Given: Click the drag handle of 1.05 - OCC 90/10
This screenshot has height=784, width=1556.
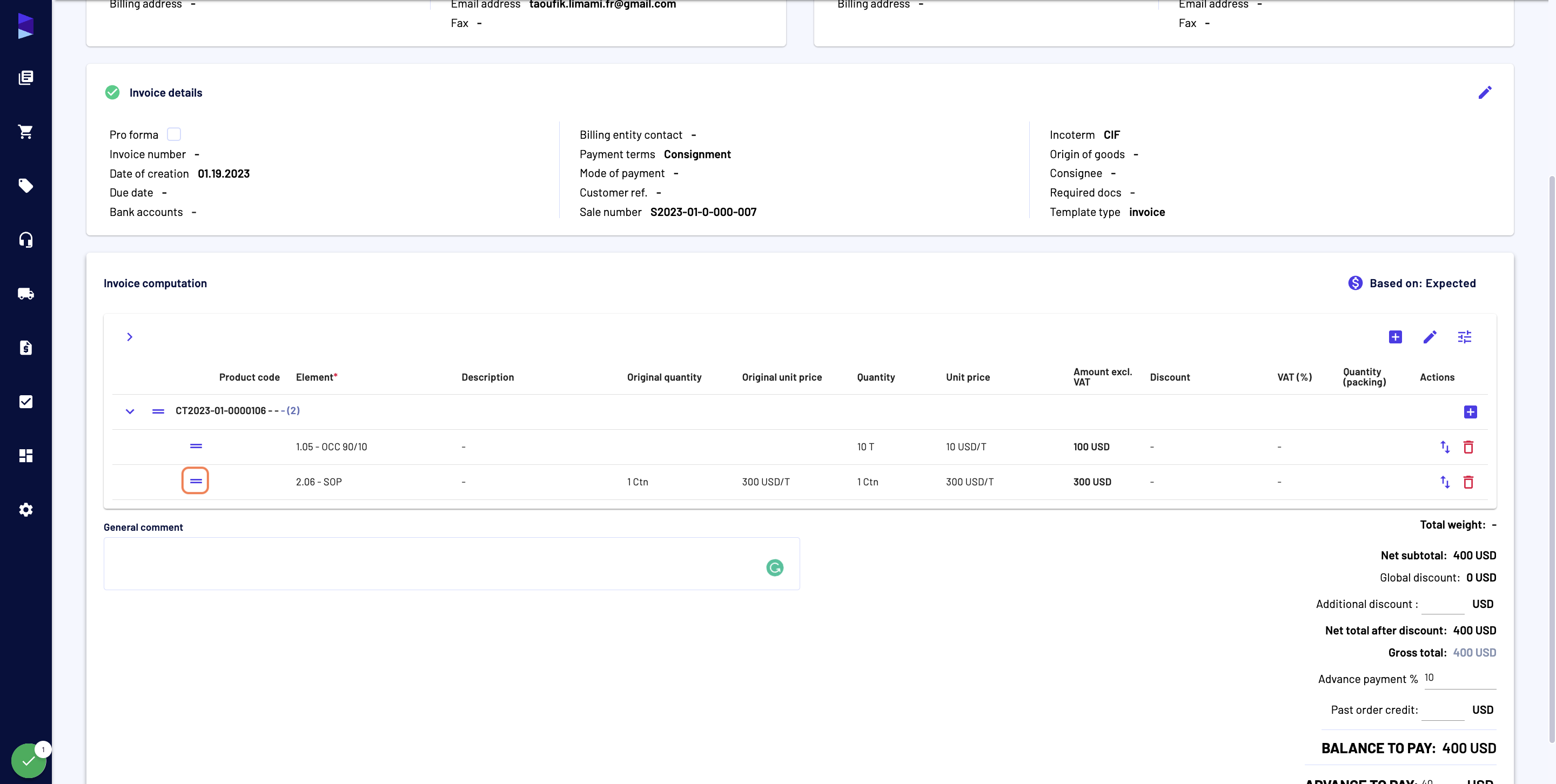Looking at the screenshot, I should (196, 446).
